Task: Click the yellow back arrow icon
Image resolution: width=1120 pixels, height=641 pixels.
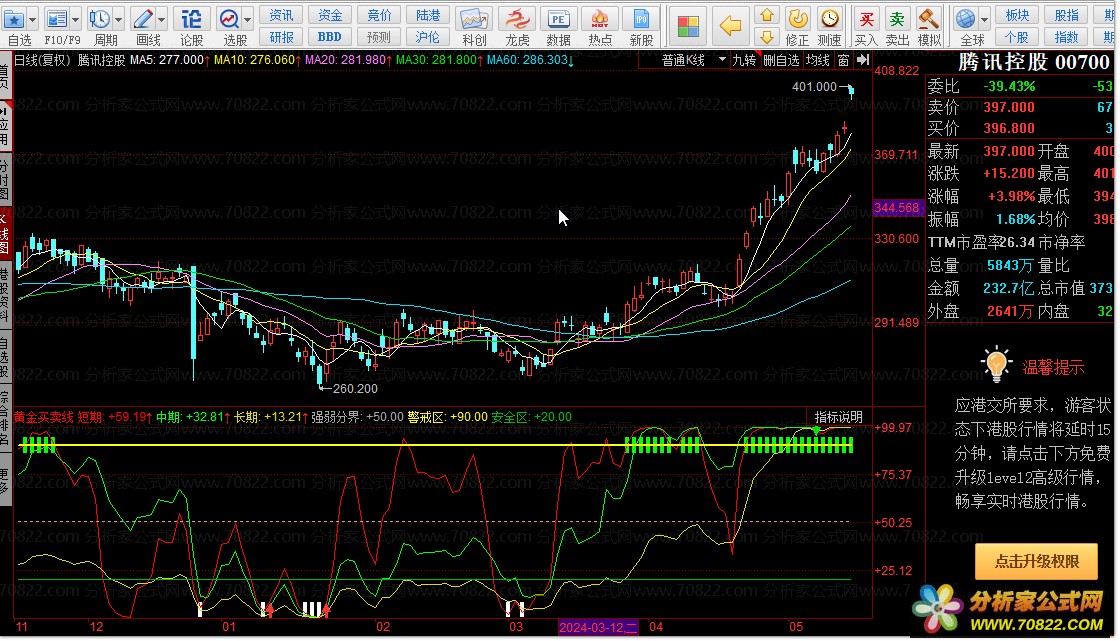Action: (731, 26)
